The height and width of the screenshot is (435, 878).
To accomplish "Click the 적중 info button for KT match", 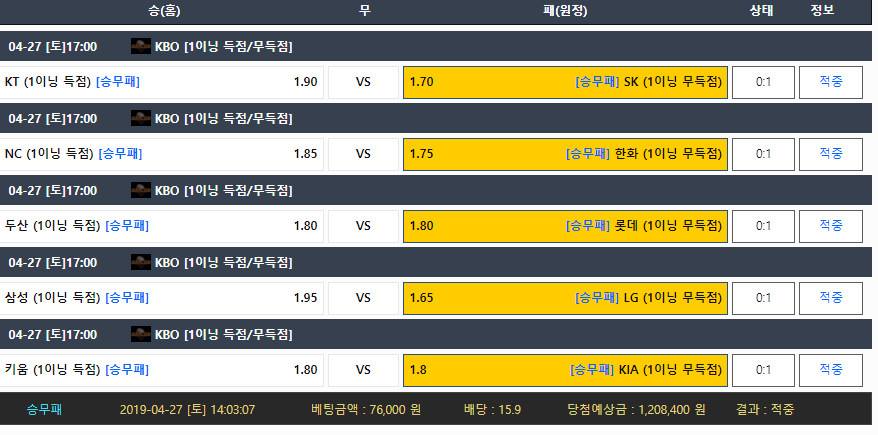I will coord(830,82).
